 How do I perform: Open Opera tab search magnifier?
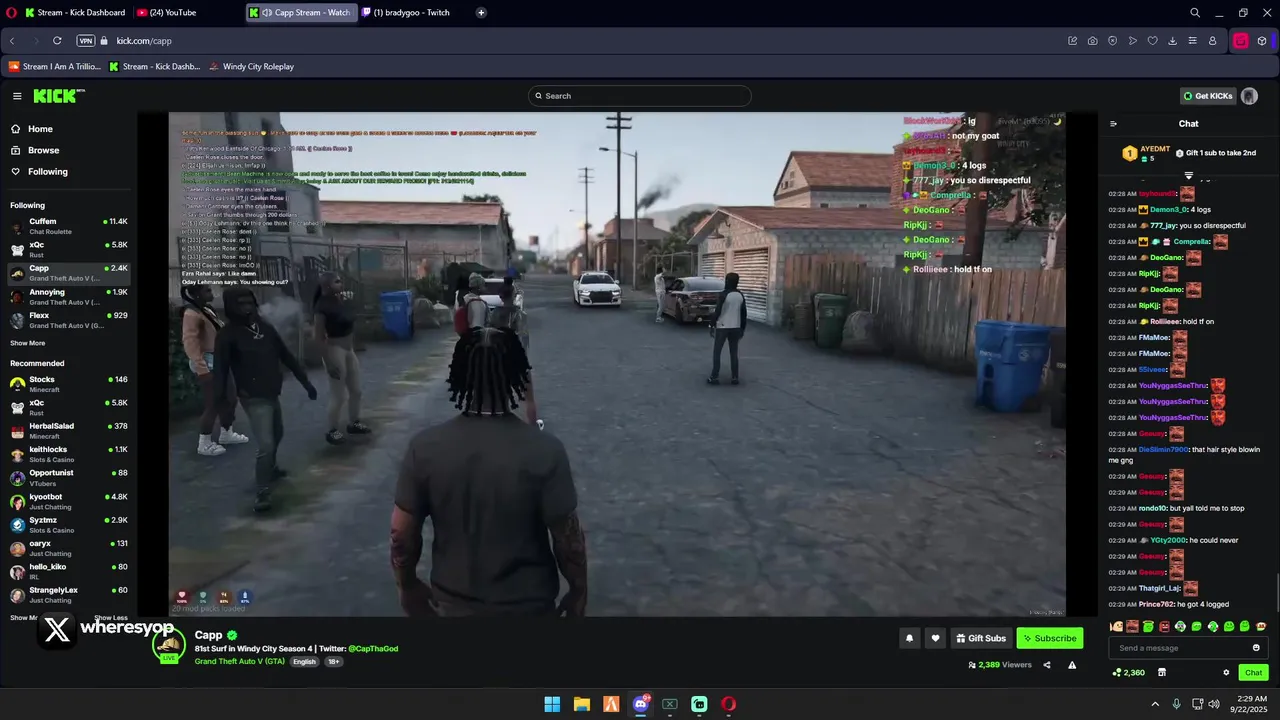pyautogui.click(x=1195, y=13)
